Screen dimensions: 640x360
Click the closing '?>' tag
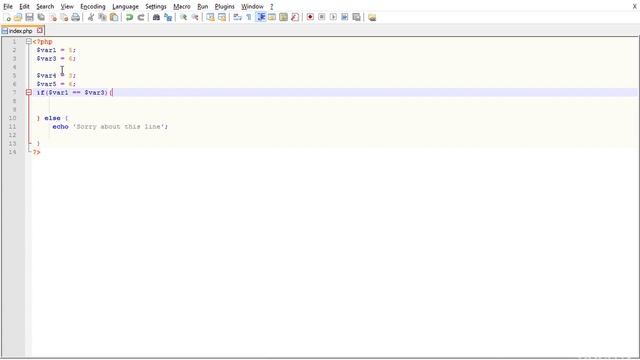point(36,152)
